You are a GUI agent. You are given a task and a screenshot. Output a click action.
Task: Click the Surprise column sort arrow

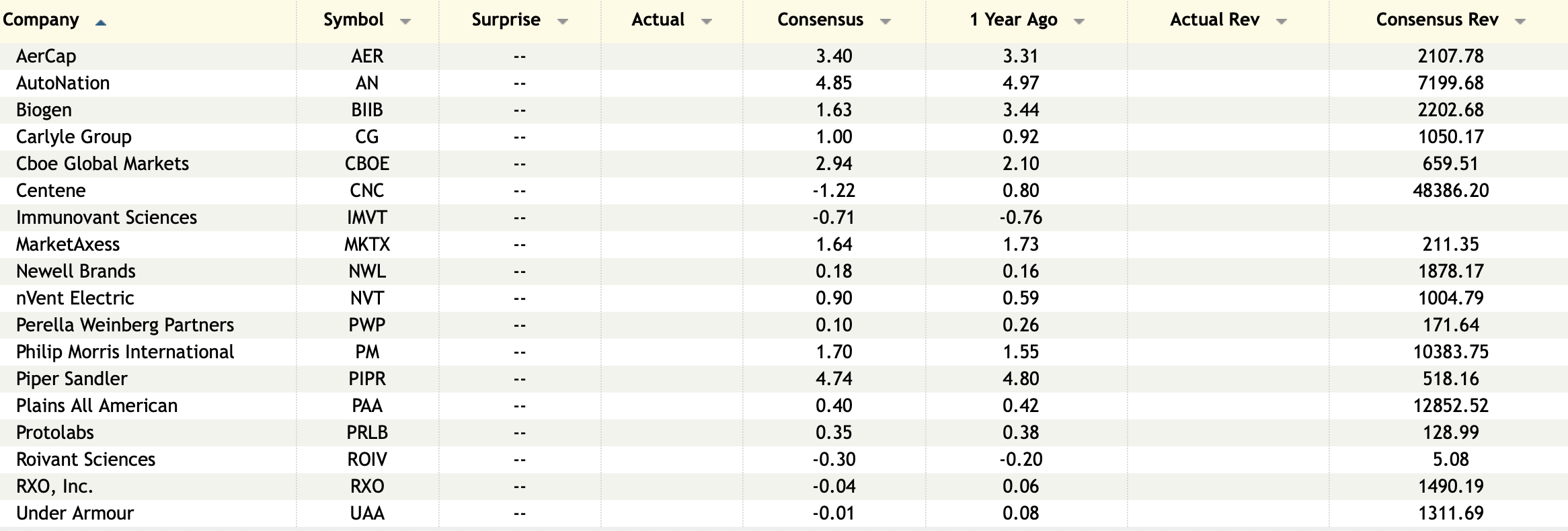(563, 22)
